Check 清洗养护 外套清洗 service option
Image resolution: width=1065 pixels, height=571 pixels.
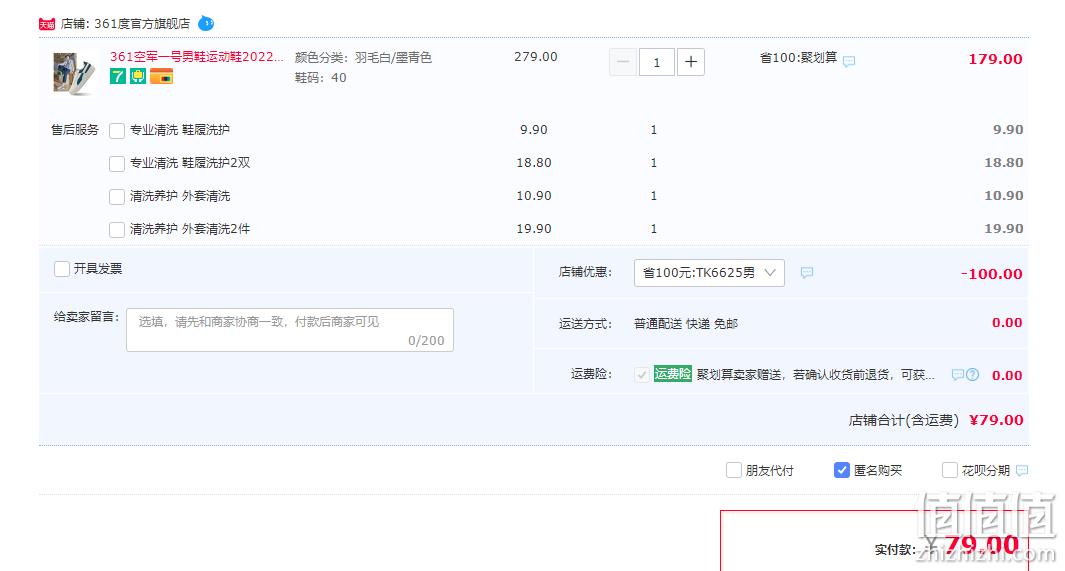(x=117, y=197)
